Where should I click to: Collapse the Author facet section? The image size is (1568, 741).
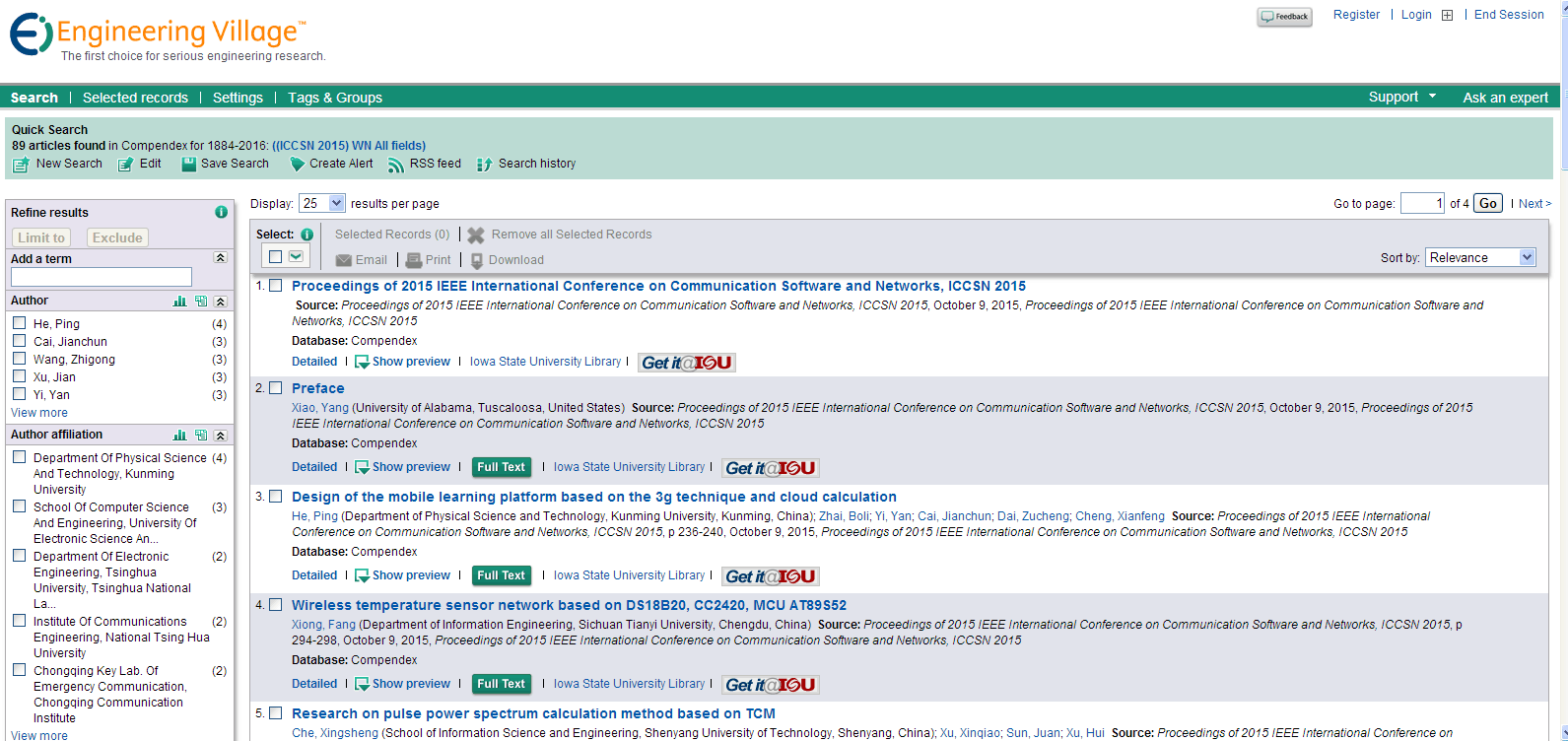pos(221,301)
